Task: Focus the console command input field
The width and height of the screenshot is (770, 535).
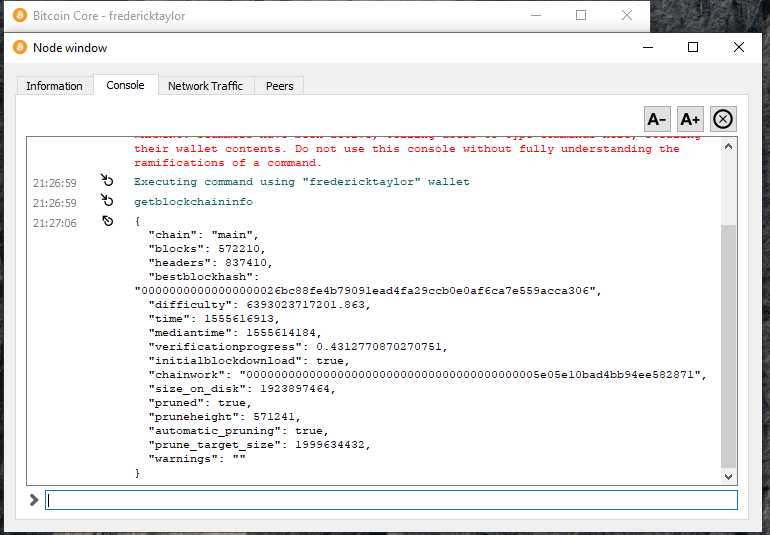Action: [391, 500]
